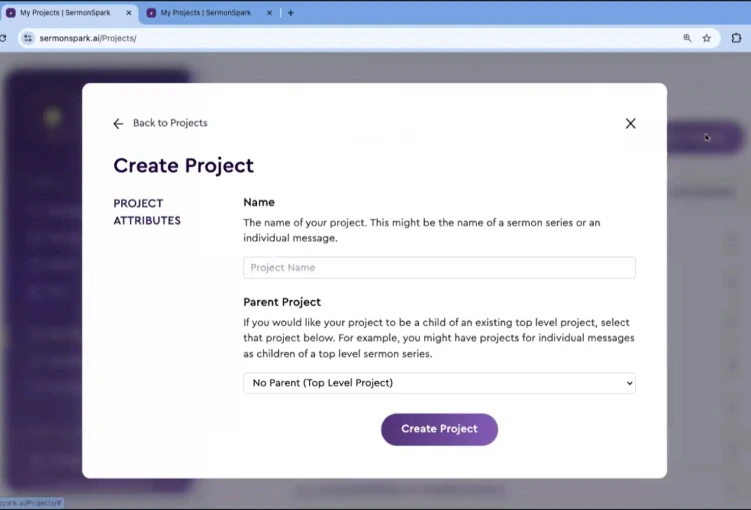View site information icon beside the URL
The width and height of the screenshot is (751, 510).
point(28,38)
